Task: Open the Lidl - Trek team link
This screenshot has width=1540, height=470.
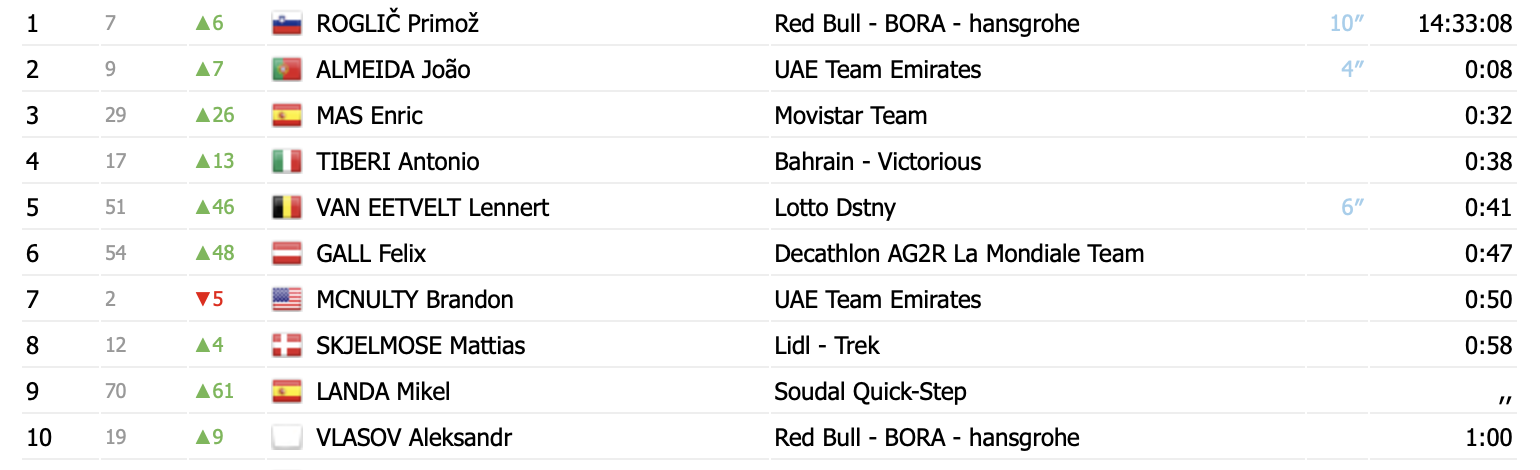Action: [827, 345]
